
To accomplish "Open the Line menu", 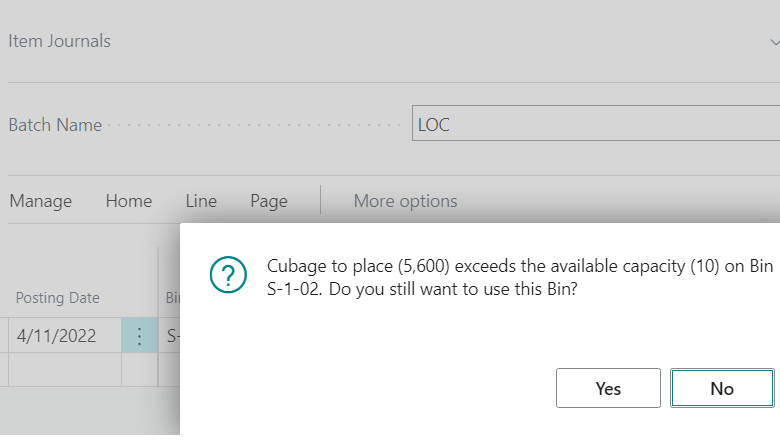I will click(201, 201).
